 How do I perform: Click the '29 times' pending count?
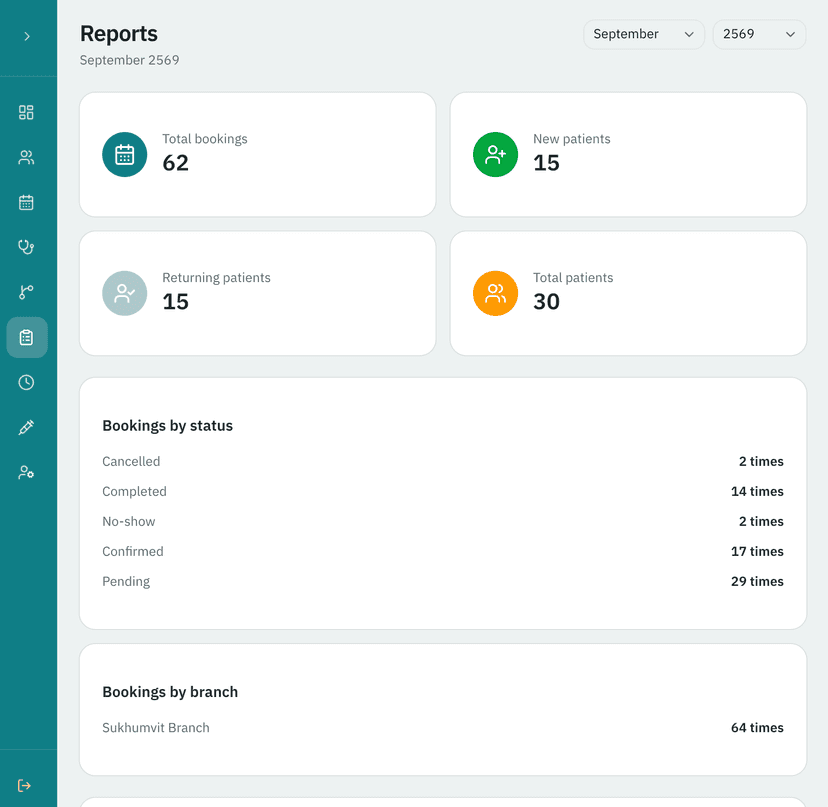pos(757,581)
